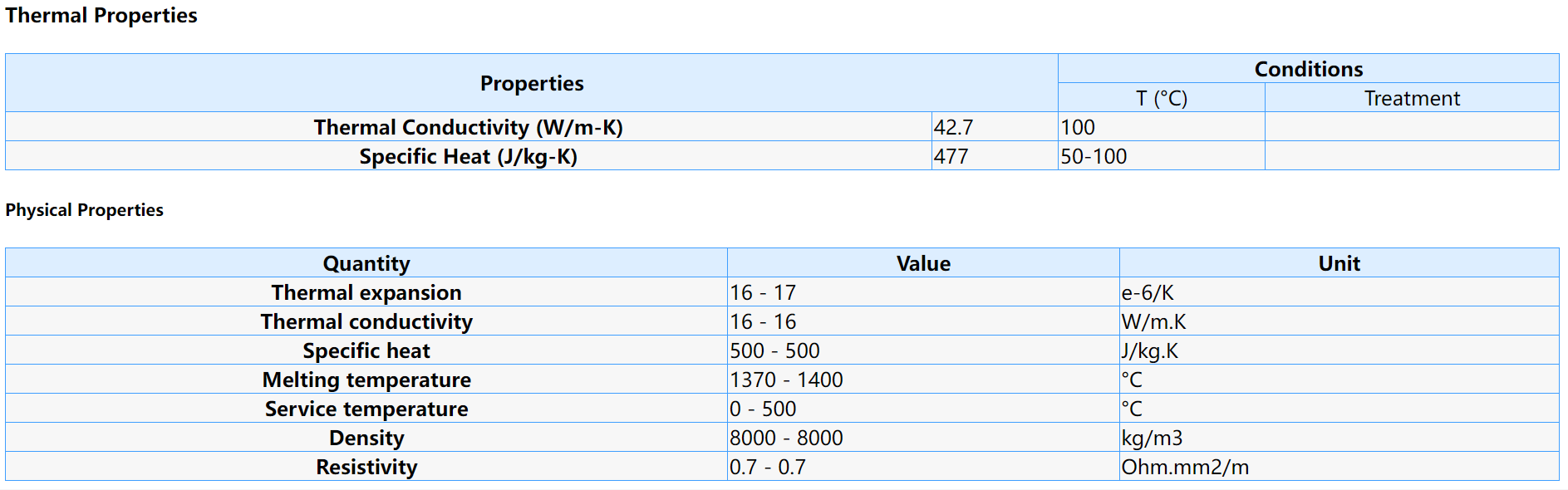Click the Melting temperature value 1370 - 1400
This screenshot has height=490, width=1568.
point(786,380)
